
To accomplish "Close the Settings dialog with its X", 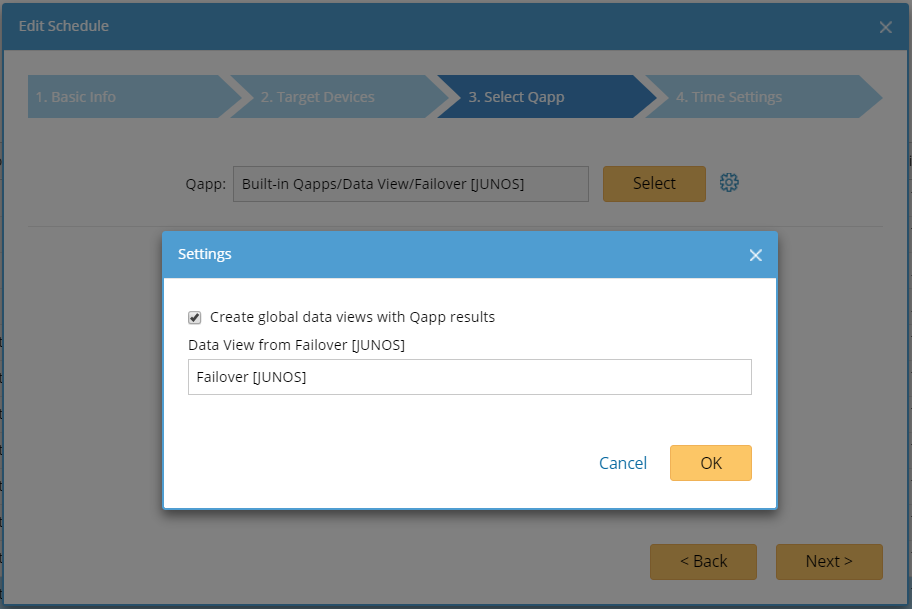I will click(755, 255).
